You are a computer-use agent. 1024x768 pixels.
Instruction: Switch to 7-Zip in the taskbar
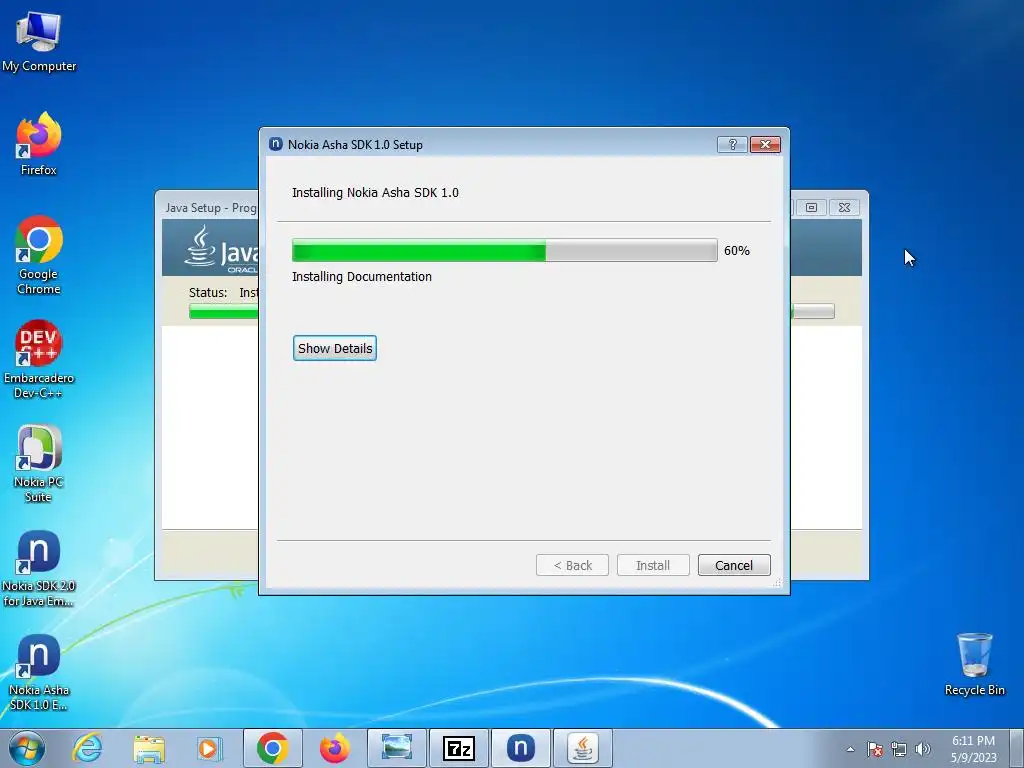(x=458, y=748)
